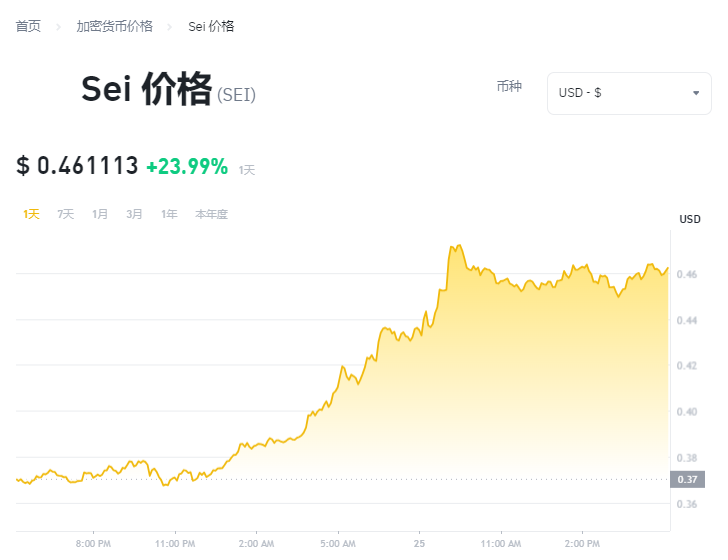Click the highest peak of the price chart
The width and height of the screenshot is (728, 560).
[455, 245]
